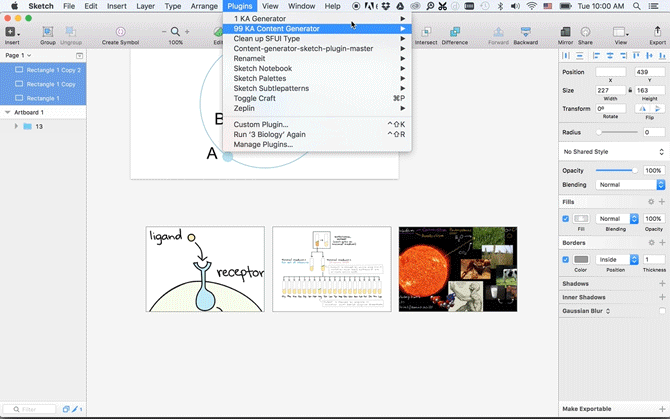Screen dimensions: 670x419
Task: Open the Page 1 dropdown
Action: click(x=18, y=56)
